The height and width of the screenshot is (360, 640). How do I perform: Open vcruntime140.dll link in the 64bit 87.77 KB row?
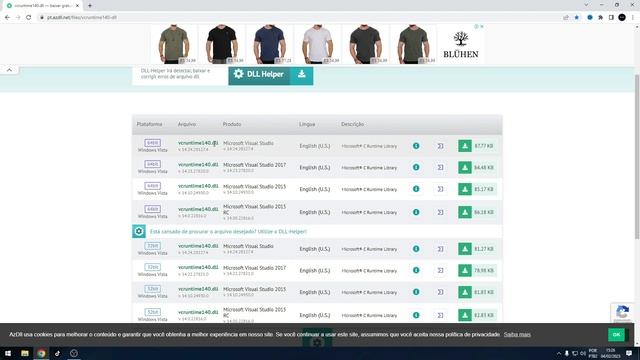click(x=198, y=143)
